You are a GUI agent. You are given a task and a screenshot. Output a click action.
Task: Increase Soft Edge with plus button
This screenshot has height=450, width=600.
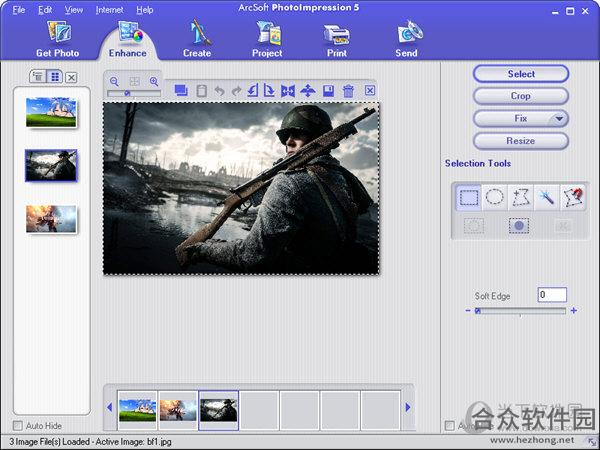(574, 311)
